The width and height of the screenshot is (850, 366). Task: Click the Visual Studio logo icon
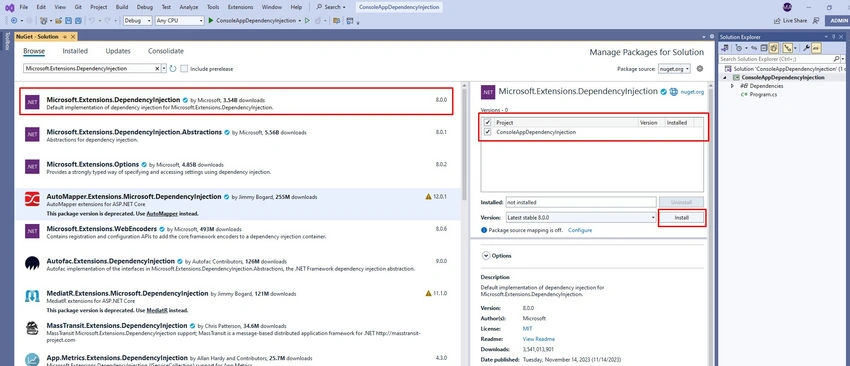(9, 7)
